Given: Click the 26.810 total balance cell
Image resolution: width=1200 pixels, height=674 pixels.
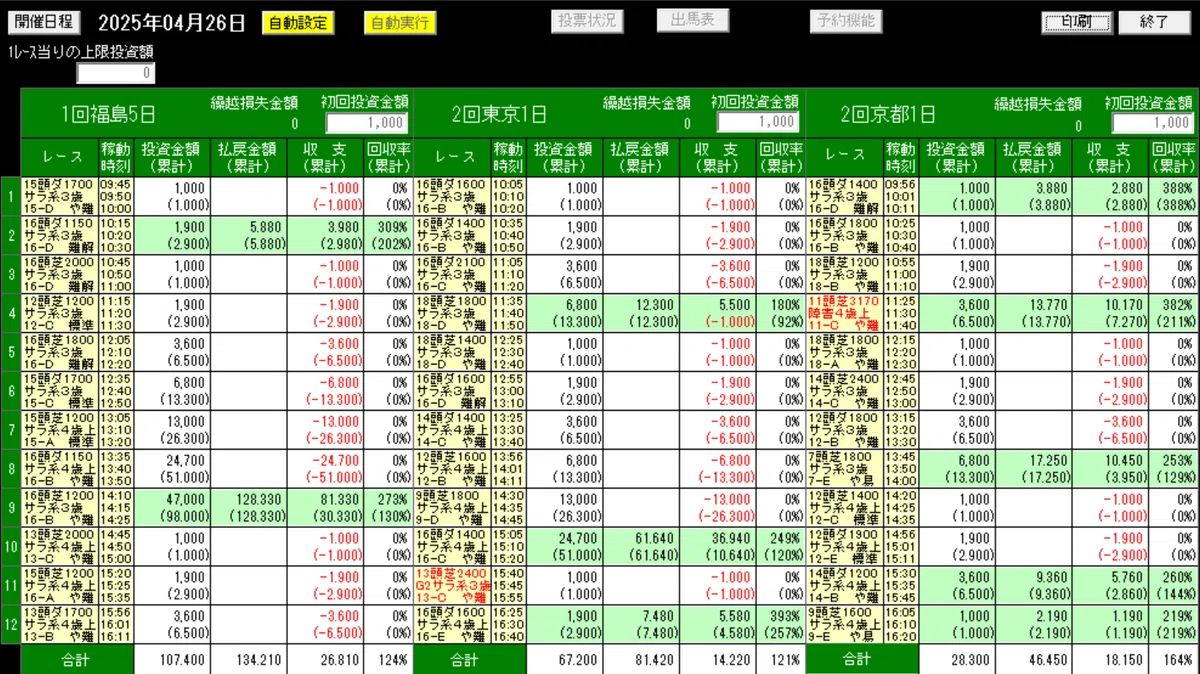Looking at the screenshot, I should (326, 660).
